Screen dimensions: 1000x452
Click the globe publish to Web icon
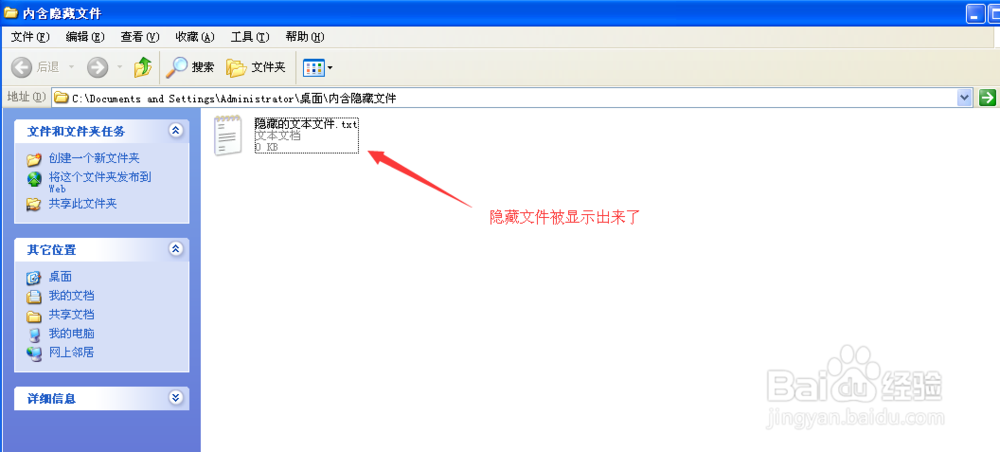[34, 180]
